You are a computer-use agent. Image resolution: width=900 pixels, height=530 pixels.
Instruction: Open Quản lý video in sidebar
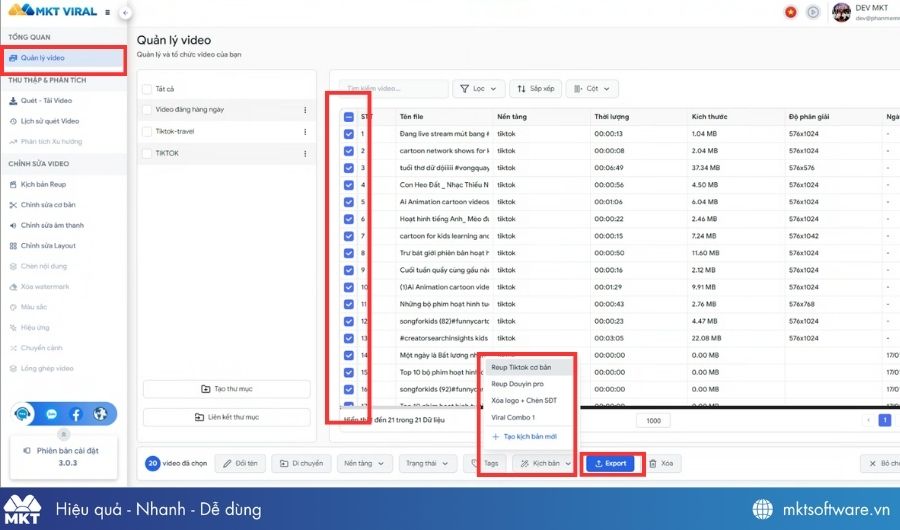click(63, 58)
